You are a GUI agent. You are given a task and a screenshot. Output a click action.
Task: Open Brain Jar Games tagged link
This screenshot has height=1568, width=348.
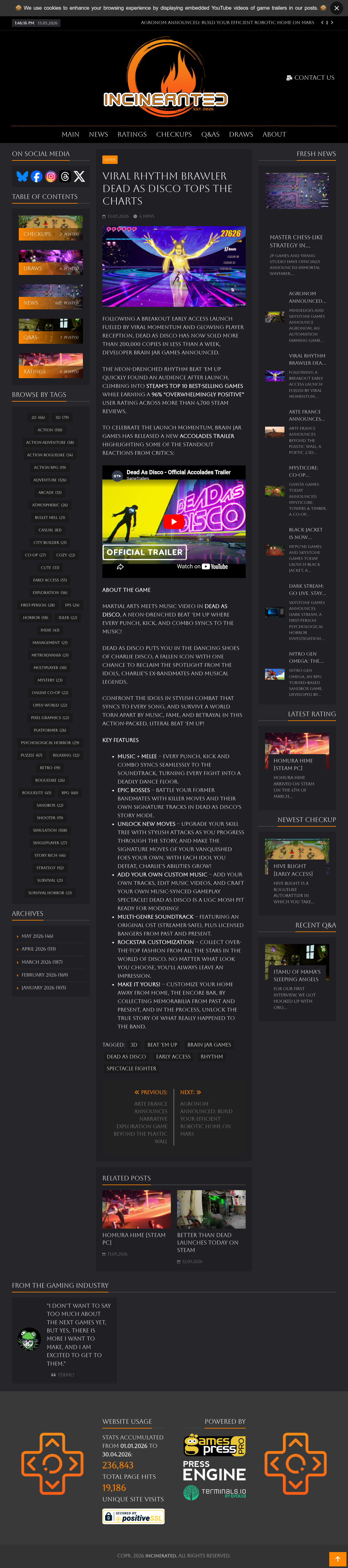209,1045
